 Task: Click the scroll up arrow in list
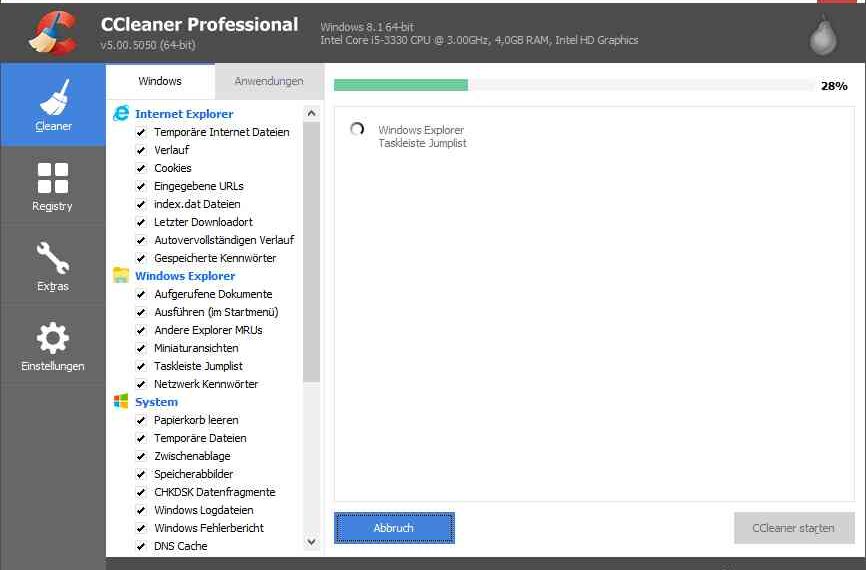coord(311,113)
